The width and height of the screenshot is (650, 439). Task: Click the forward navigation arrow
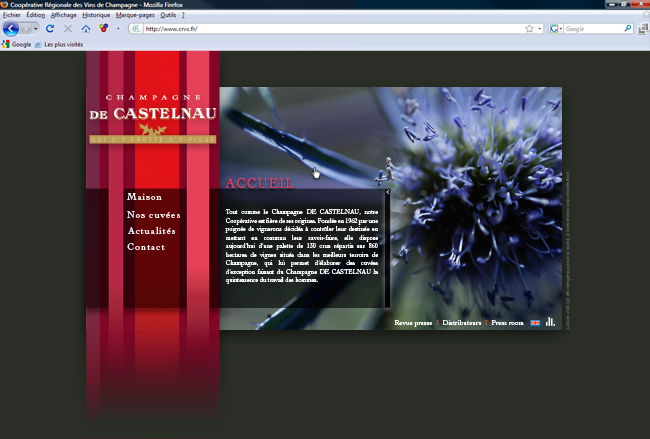click(26, 29)
